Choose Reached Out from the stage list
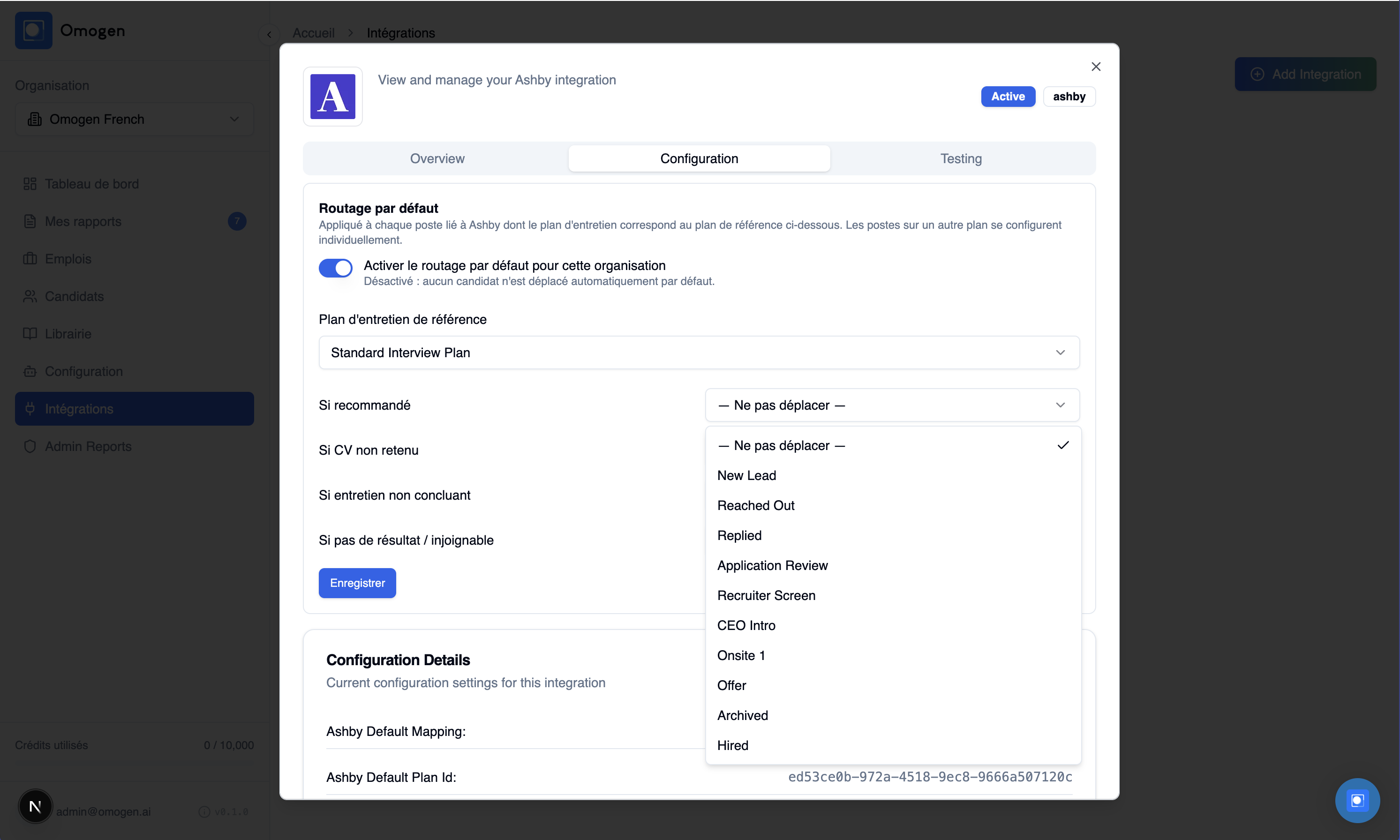The width and height of the screenshot is (1400, 840). [x=893, y=505]
